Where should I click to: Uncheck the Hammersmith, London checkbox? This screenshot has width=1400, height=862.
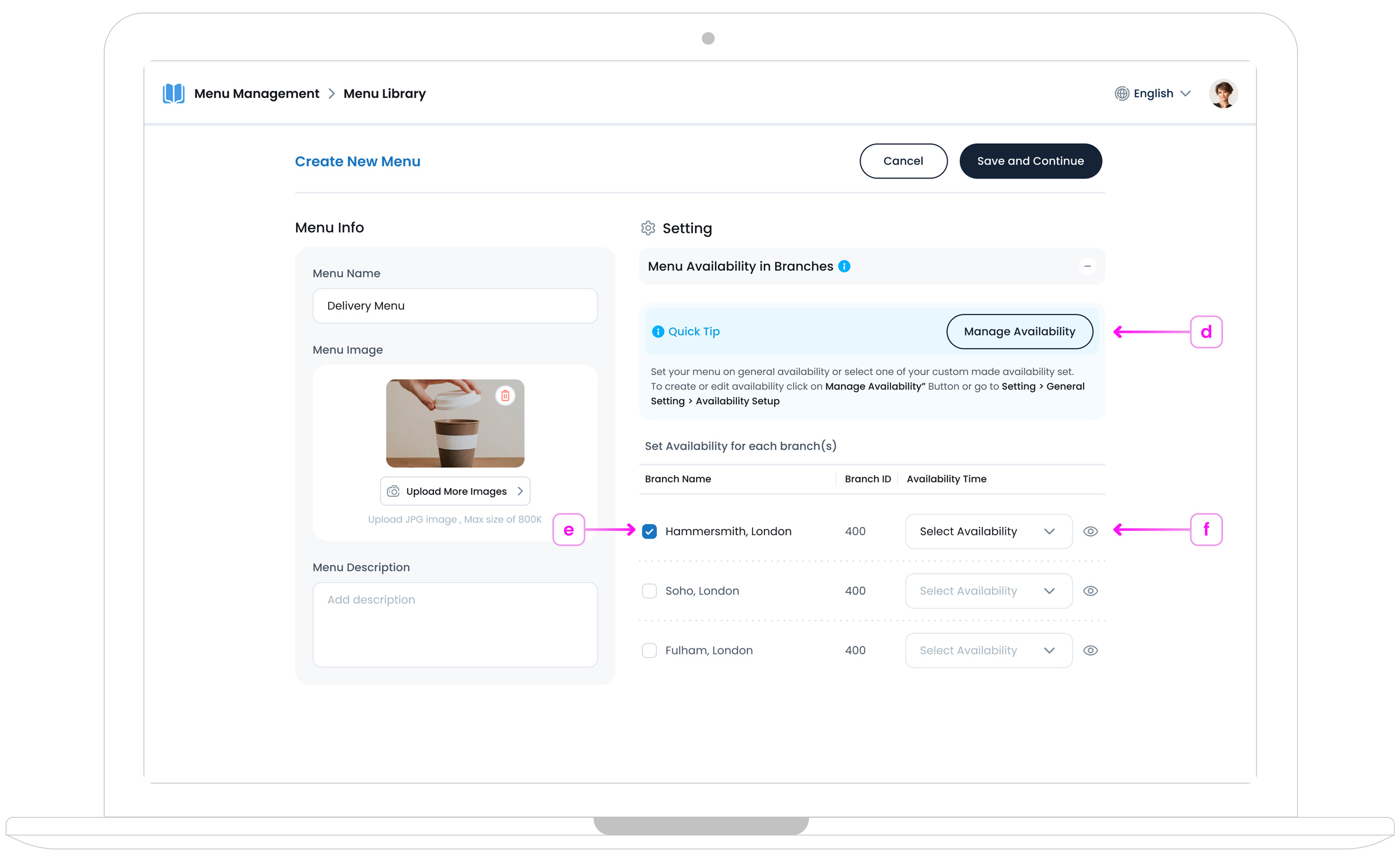[x=649, y=531]
